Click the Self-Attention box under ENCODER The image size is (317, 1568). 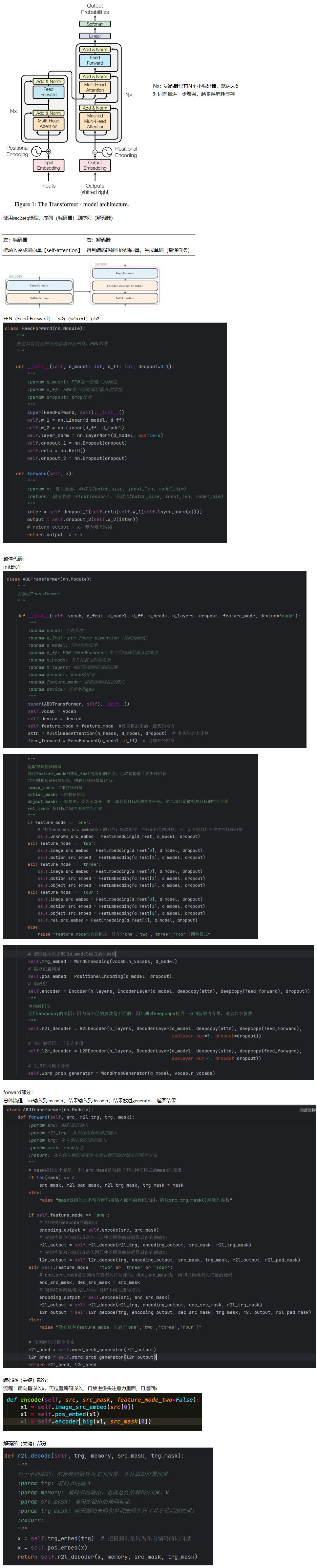39,298
